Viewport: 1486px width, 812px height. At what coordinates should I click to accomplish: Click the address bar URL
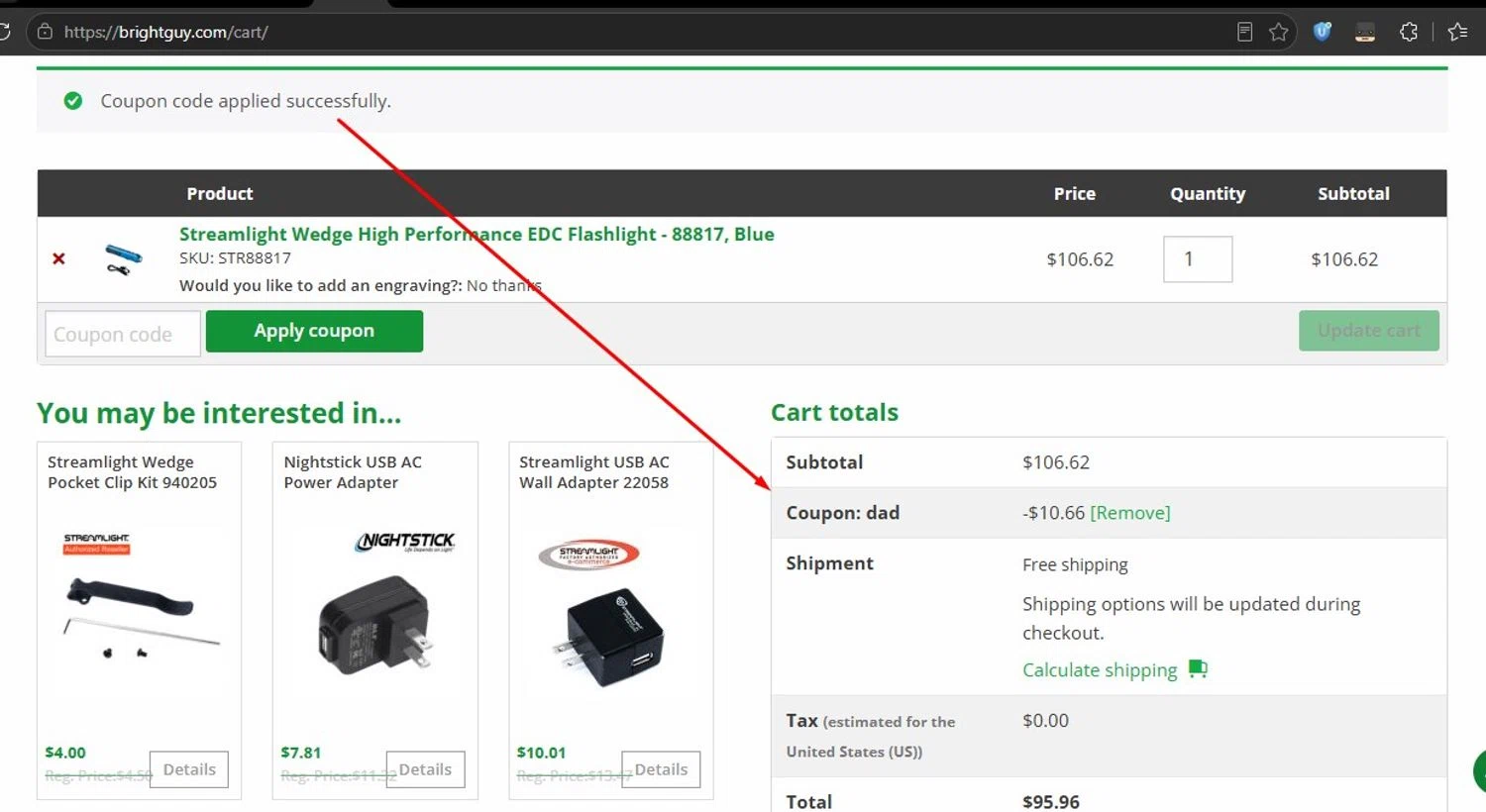tap(166, 32)
